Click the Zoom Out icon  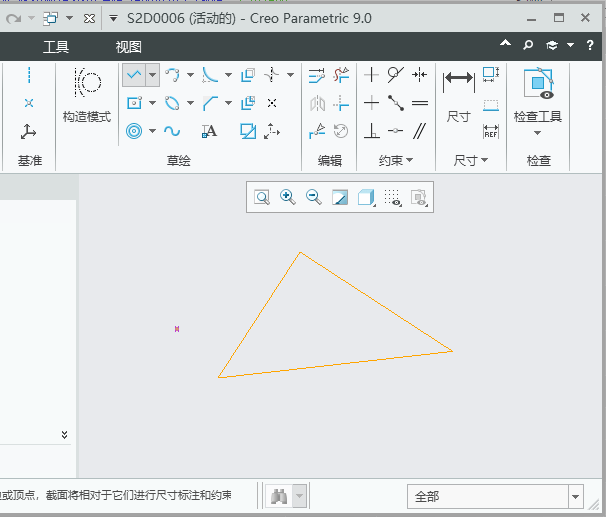pyautogui.click(x=314, y=197)
